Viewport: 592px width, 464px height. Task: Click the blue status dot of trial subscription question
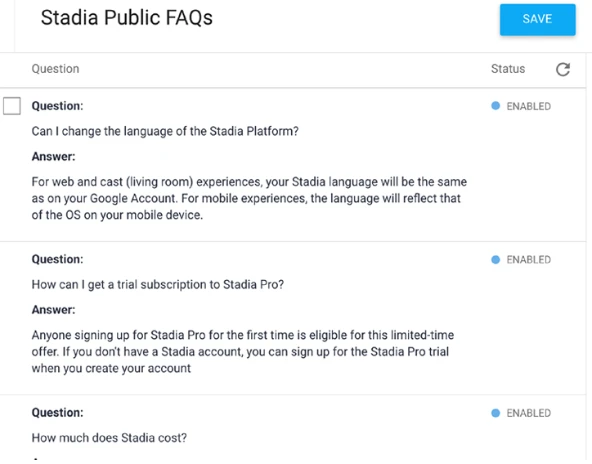(x=495, y=259)
